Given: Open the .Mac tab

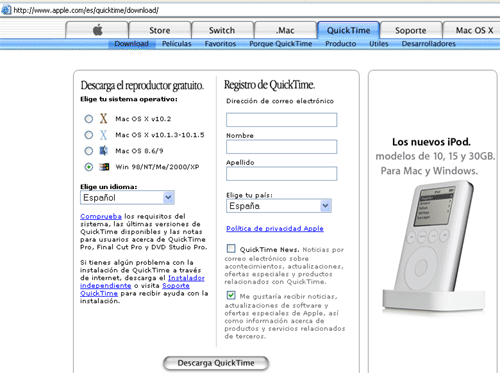Looking at the screenshot, I should [x=285, y=30].
